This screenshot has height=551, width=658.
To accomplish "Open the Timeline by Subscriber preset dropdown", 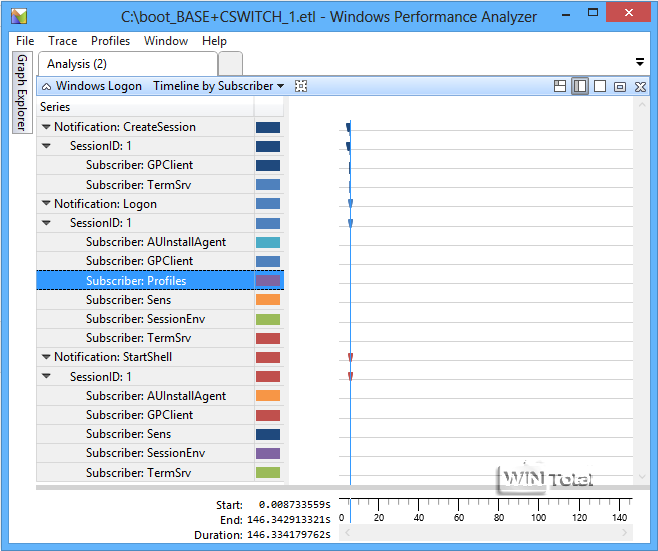I will pyautogui.click(x=218, y=86).
